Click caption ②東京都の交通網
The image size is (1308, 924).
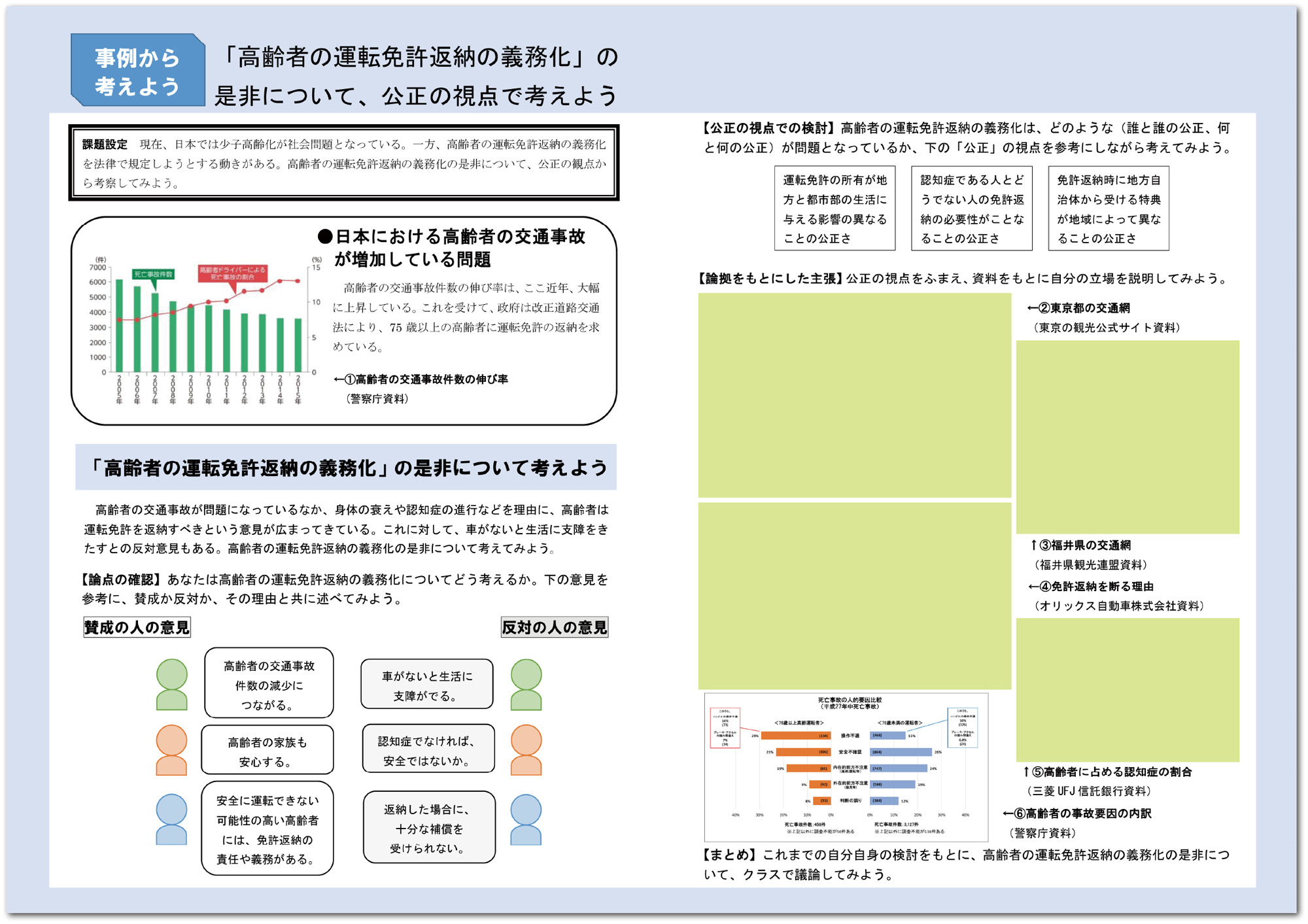pos(1078,308)
